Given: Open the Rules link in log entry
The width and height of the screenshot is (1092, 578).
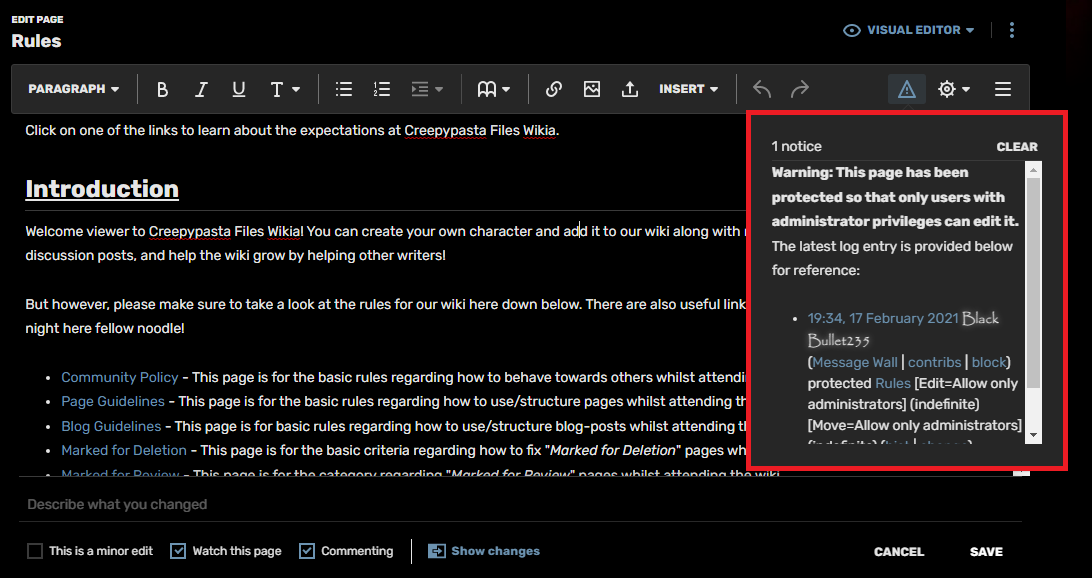Looking at the screenshot, I should 893,384.
